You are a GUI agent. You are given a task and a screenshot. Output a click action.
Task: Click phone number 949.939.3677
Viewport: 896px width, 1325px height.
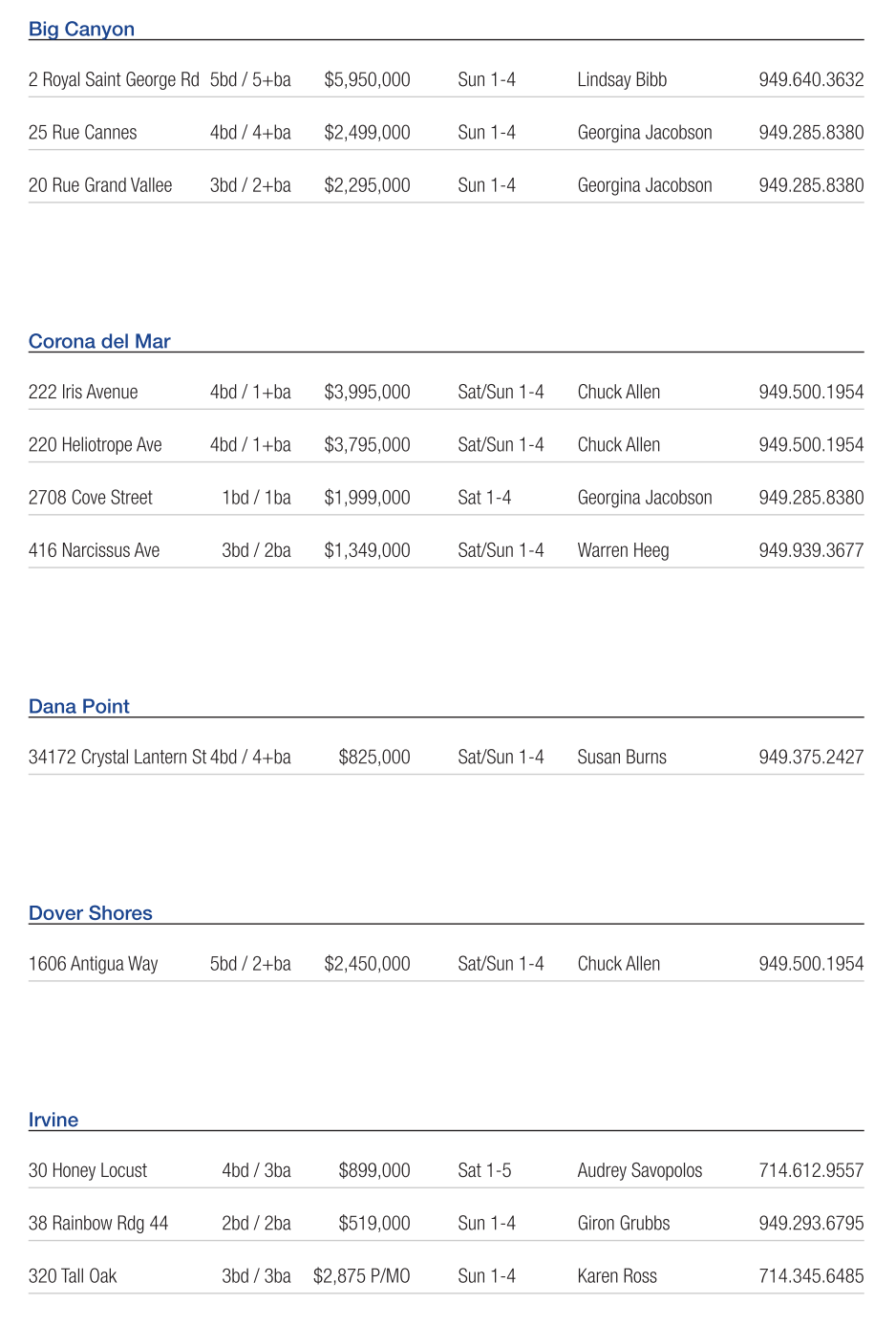click(811, 550)
